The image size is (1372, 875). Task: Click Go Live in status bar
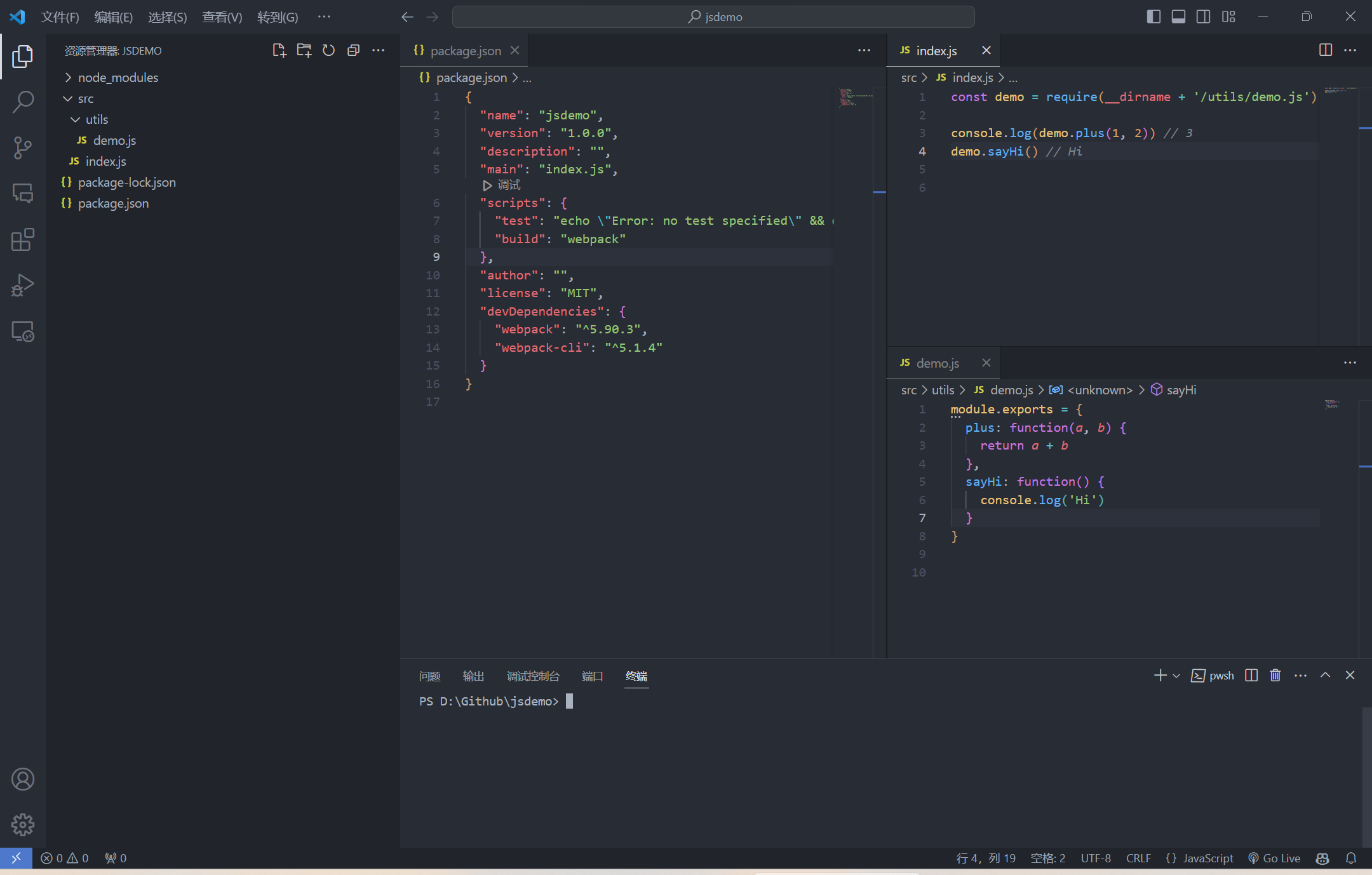(x=1274, y=858)
